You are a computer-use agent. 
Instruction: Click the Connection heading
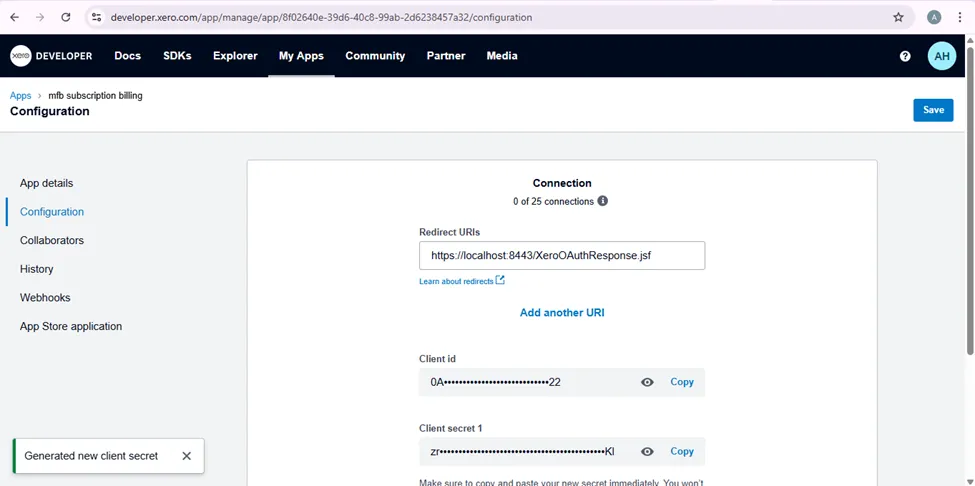click(562, 183)
